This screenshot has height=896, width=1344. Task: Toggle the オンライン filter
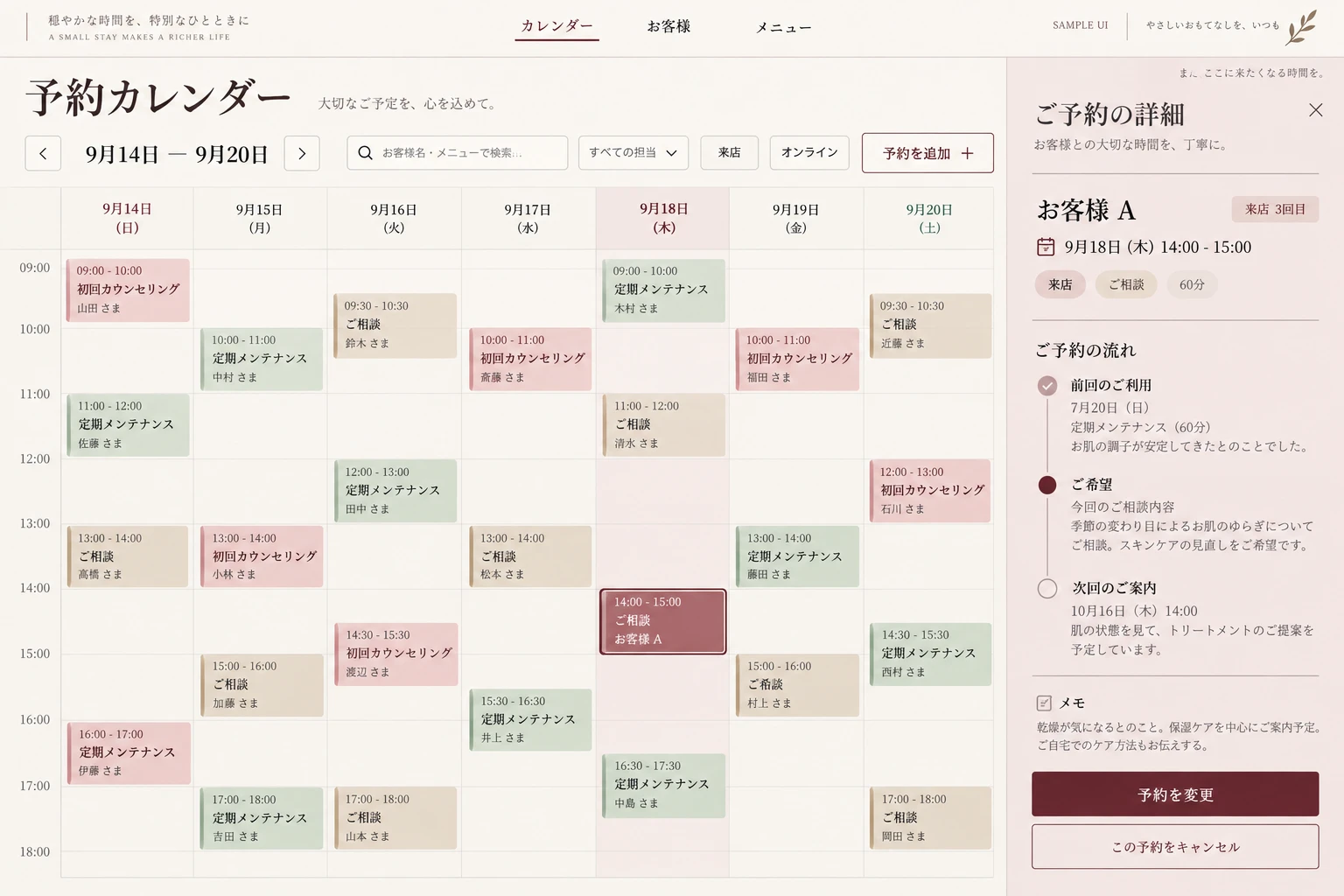(809, 153)
